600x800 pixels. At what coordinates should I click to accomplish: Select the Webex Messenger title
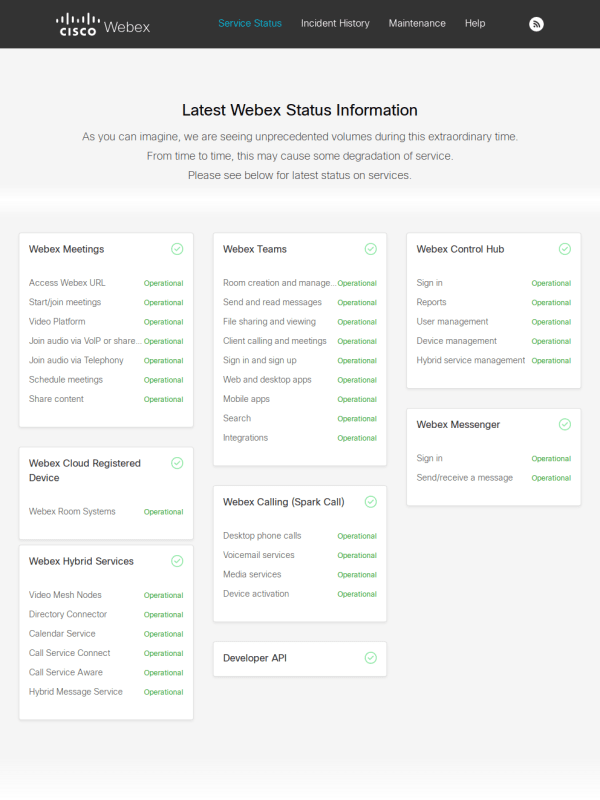click(458, 424)
